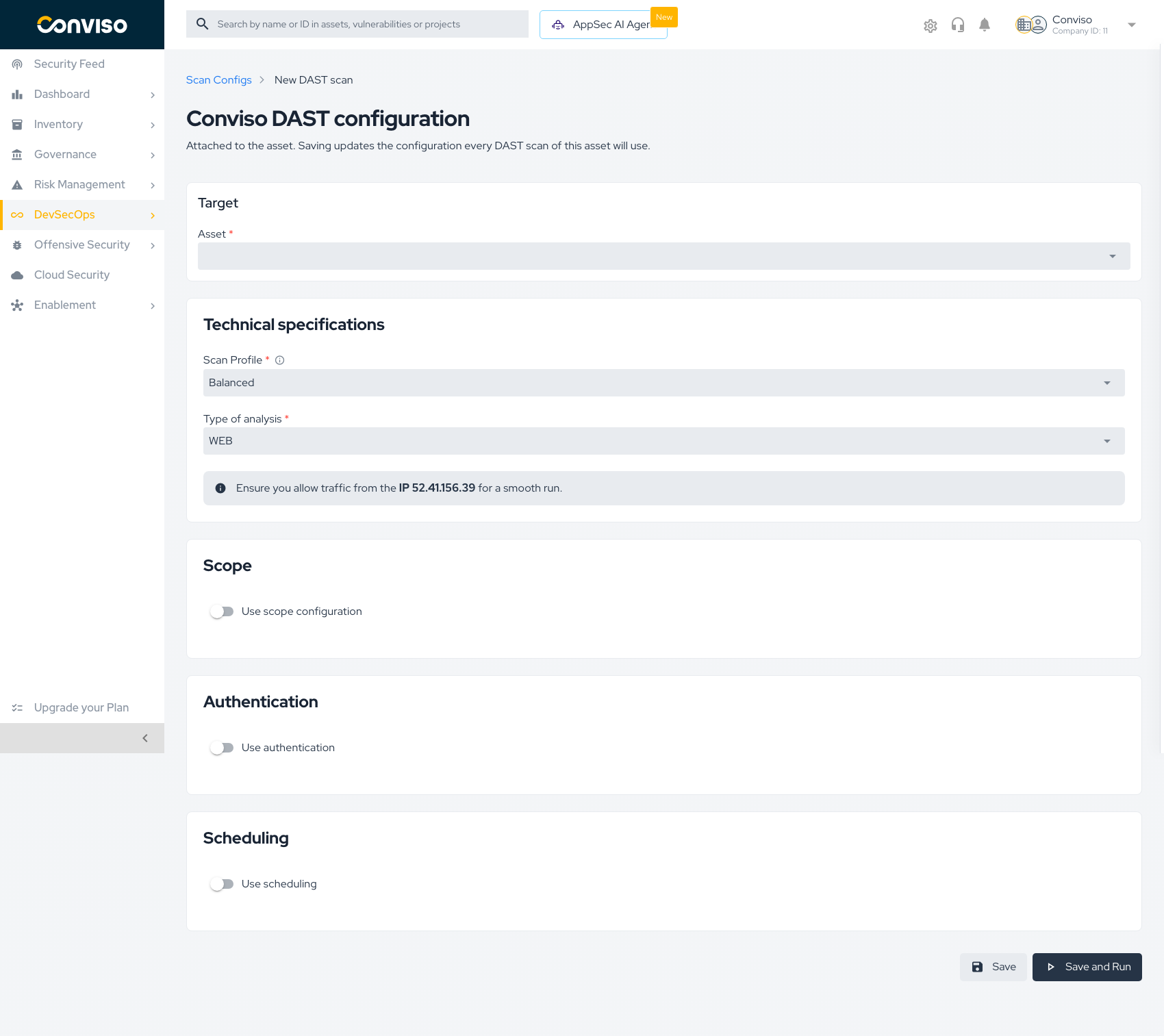Click the Save button

point(993,967)
